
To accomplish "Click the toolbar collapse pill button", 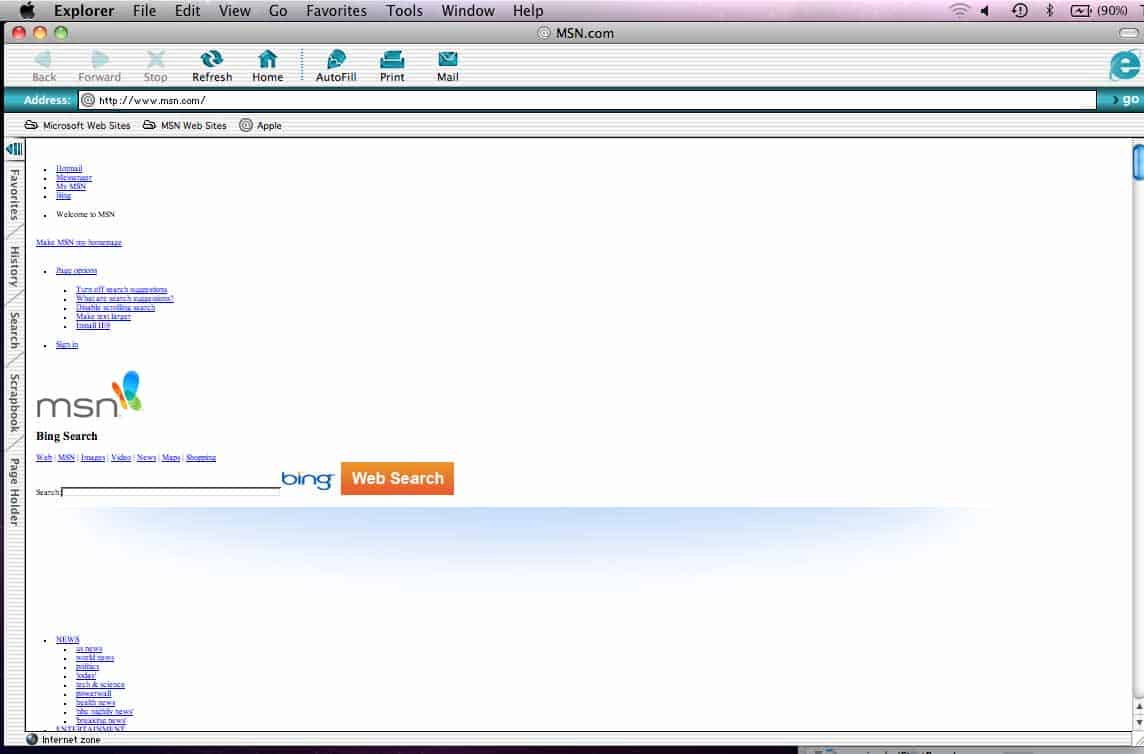I will [1128, 33].
